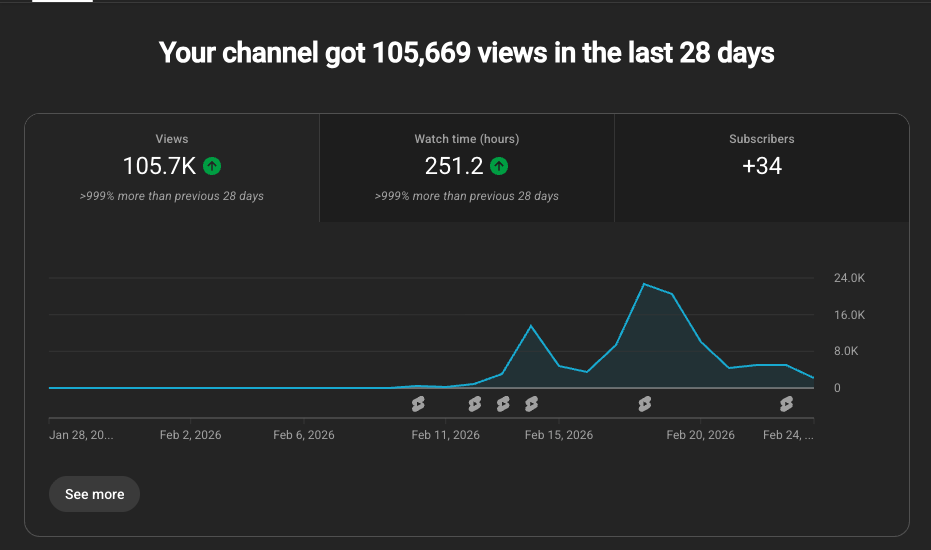The height and width of the screenshot is (550, 931).
Task: Click the 'Feb 11, 2026' date label
Action: [445, 435]
